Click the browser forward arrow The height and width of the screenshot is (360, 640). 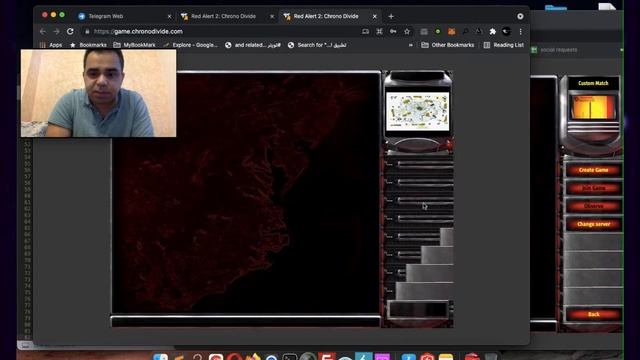point(56,31)
